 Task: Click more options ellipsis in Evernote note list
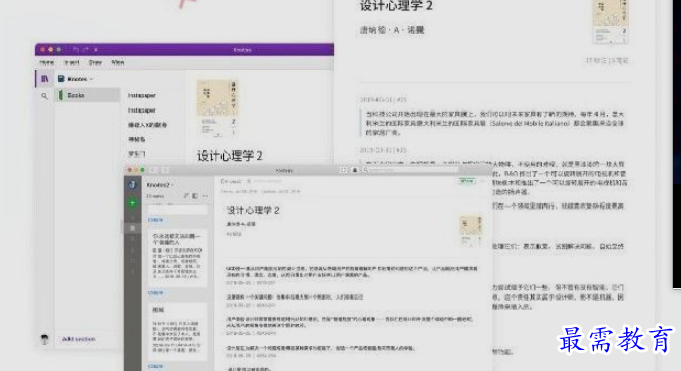205,196
